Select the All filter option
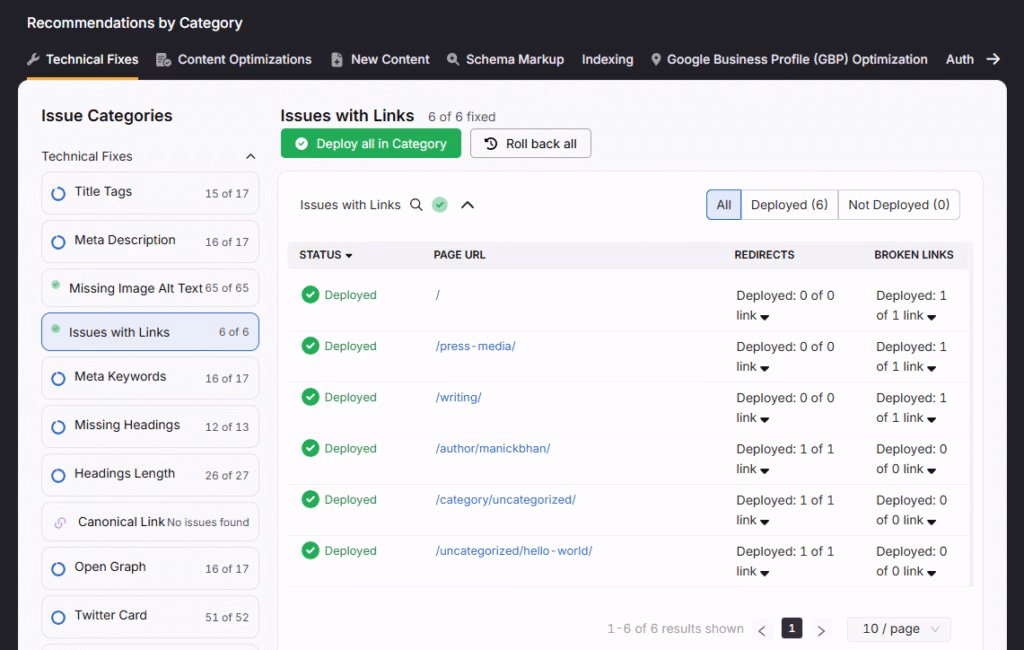Image resolution: width=1024 pixels, height=650 pixels. point(723,205)
